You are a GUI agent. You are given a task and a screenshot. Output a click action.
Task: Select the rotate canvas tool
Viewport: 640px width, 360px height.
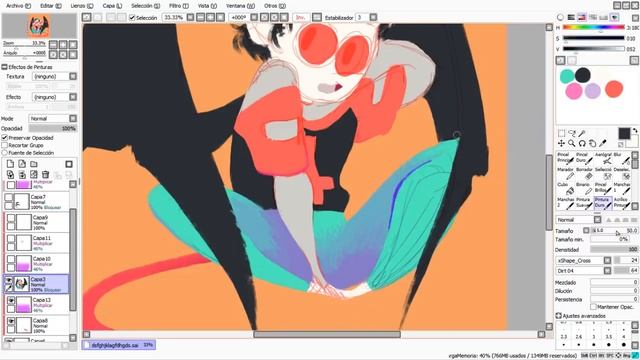click(x=582, y=143)
